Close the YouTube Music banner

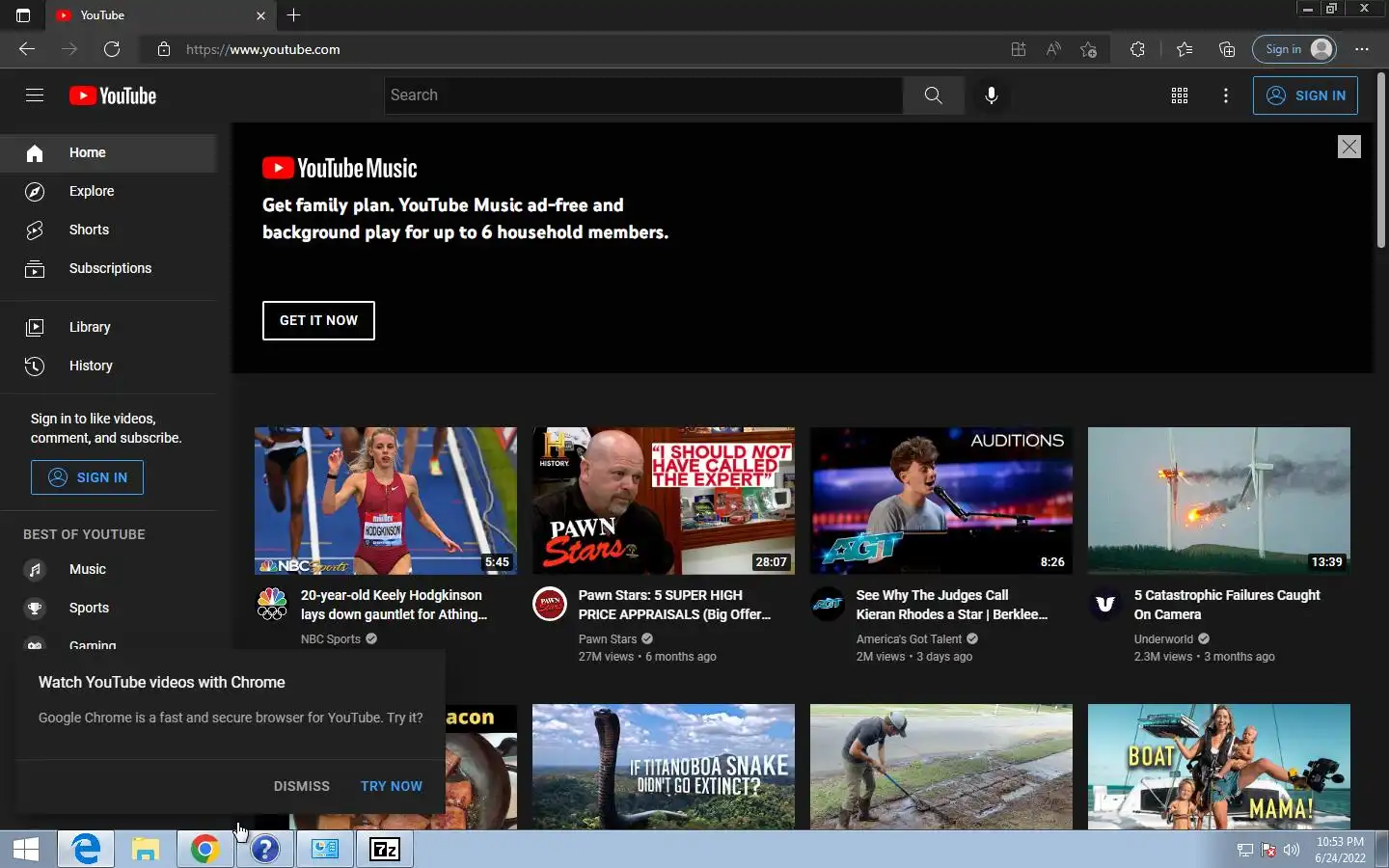1348,147
